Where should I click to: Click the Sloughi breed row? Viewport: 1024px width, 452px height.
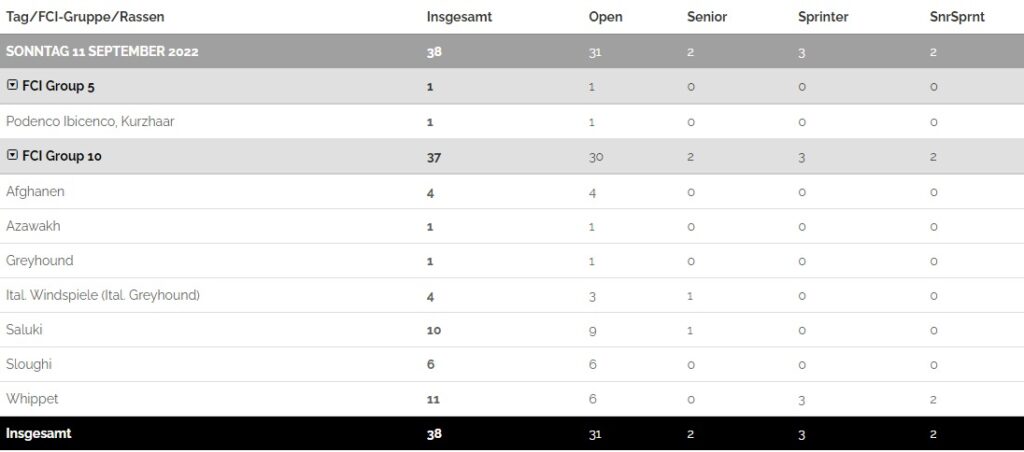(27, 364)
